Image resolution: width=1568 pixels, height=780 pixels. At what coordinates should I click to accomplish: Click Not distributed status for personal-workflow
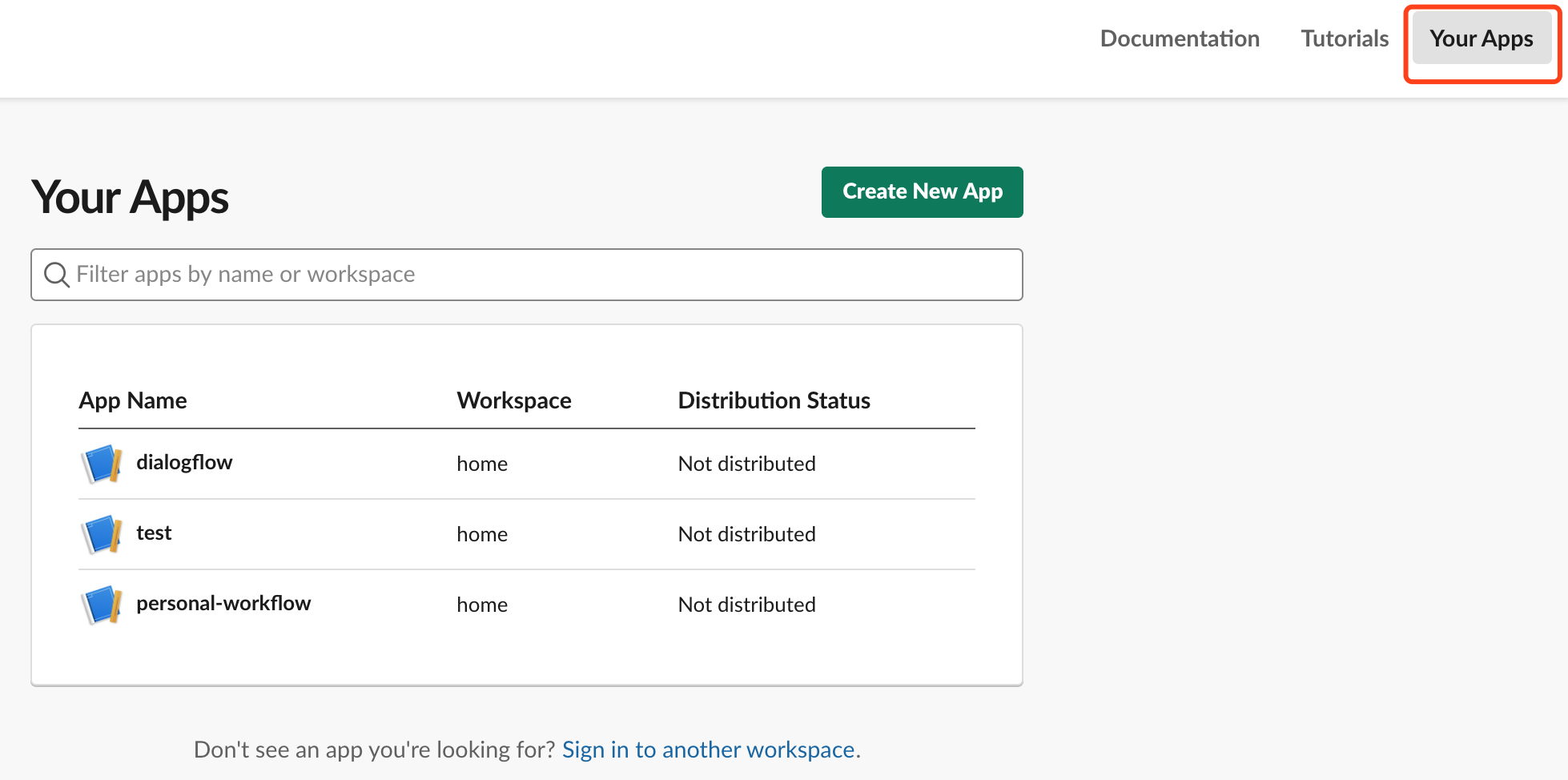(747, 605)
